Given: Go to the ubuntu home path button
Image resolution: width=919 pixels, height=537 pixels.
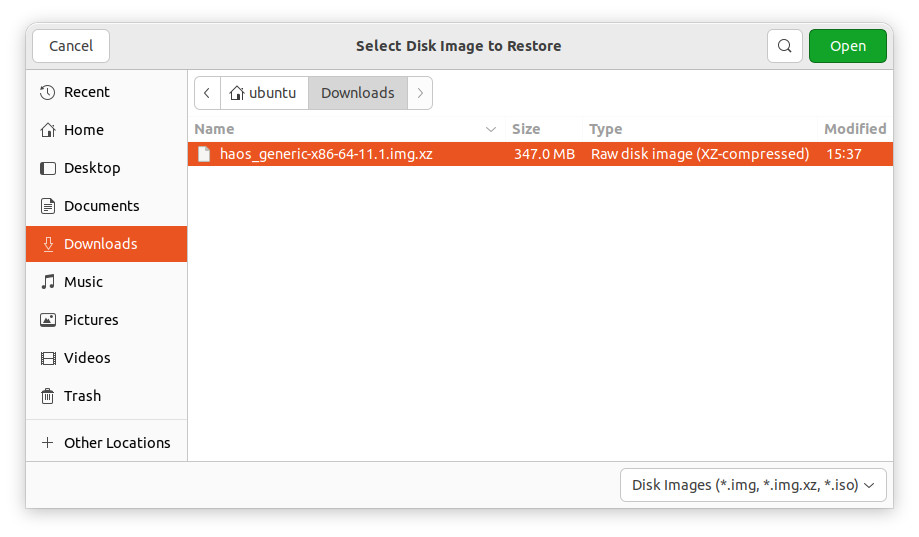Looking at the screenshot, I should [264, 93].
